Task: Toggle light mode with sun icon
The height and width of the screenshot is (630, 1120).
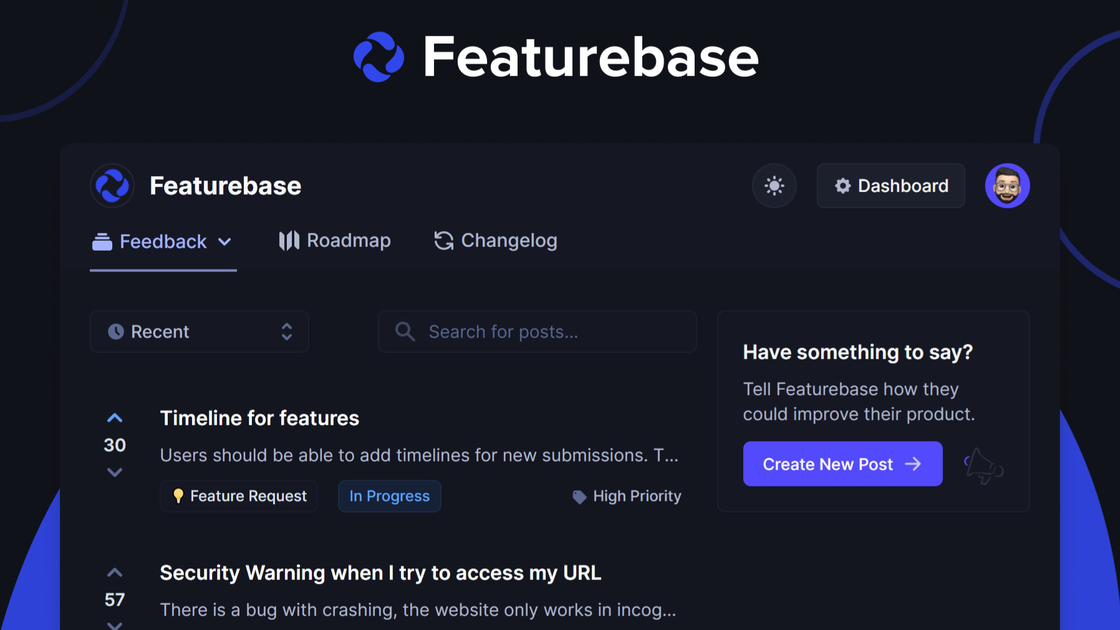Action: 774,186
